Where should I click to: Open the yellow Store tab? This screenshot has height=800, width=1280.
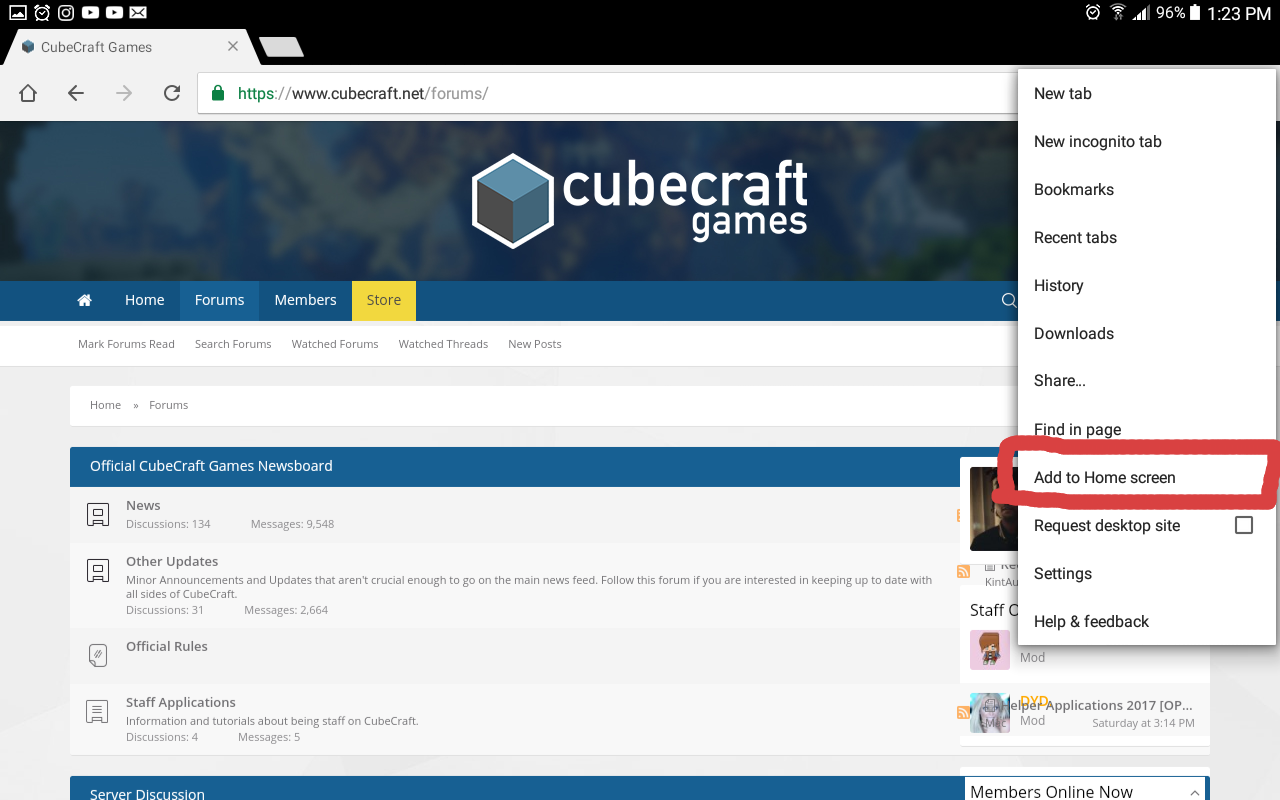click(384, 300)
